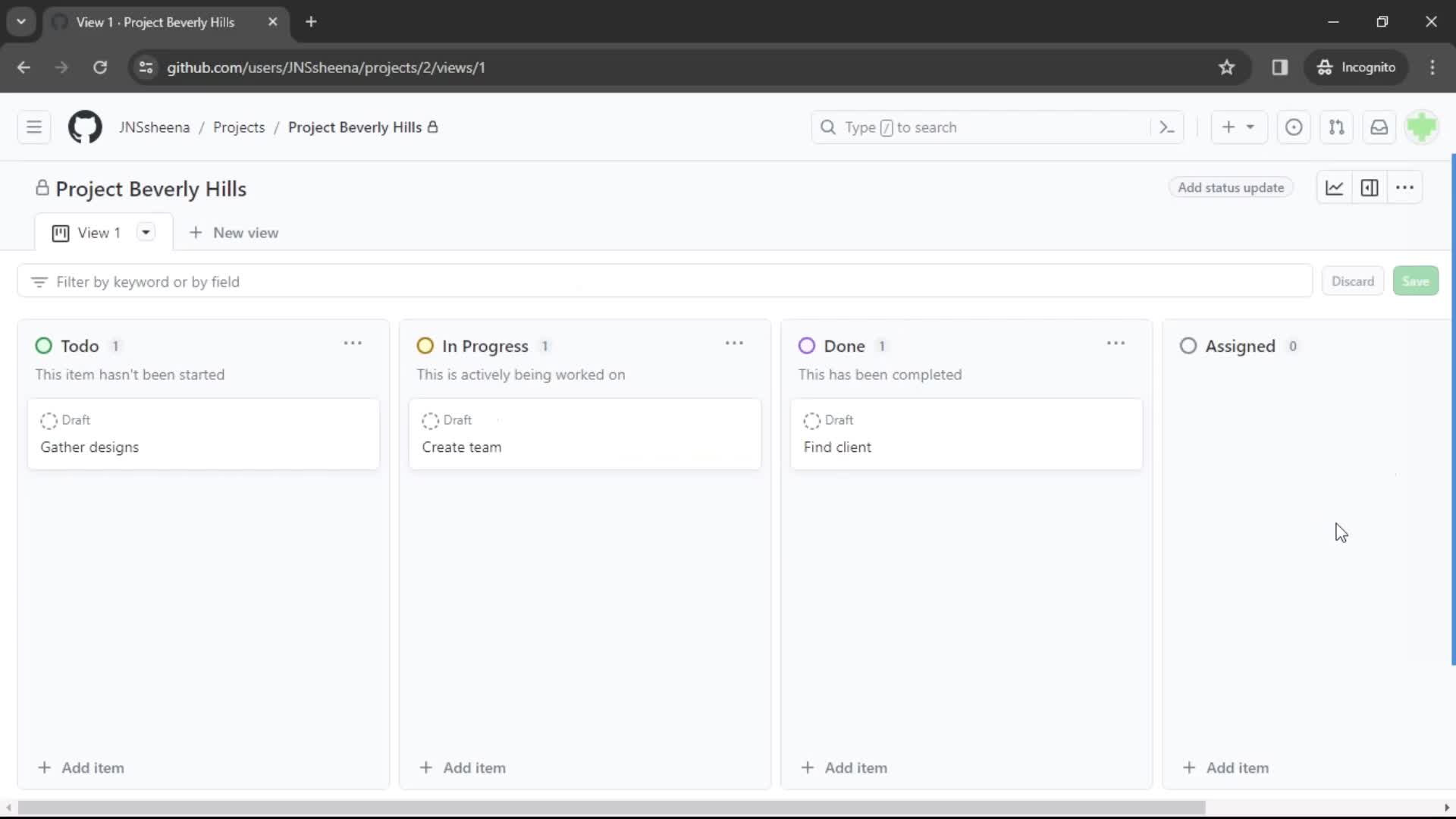1456x819 pixels.
Task: Click the Done column overflow icon
Action: (1116, 343)
